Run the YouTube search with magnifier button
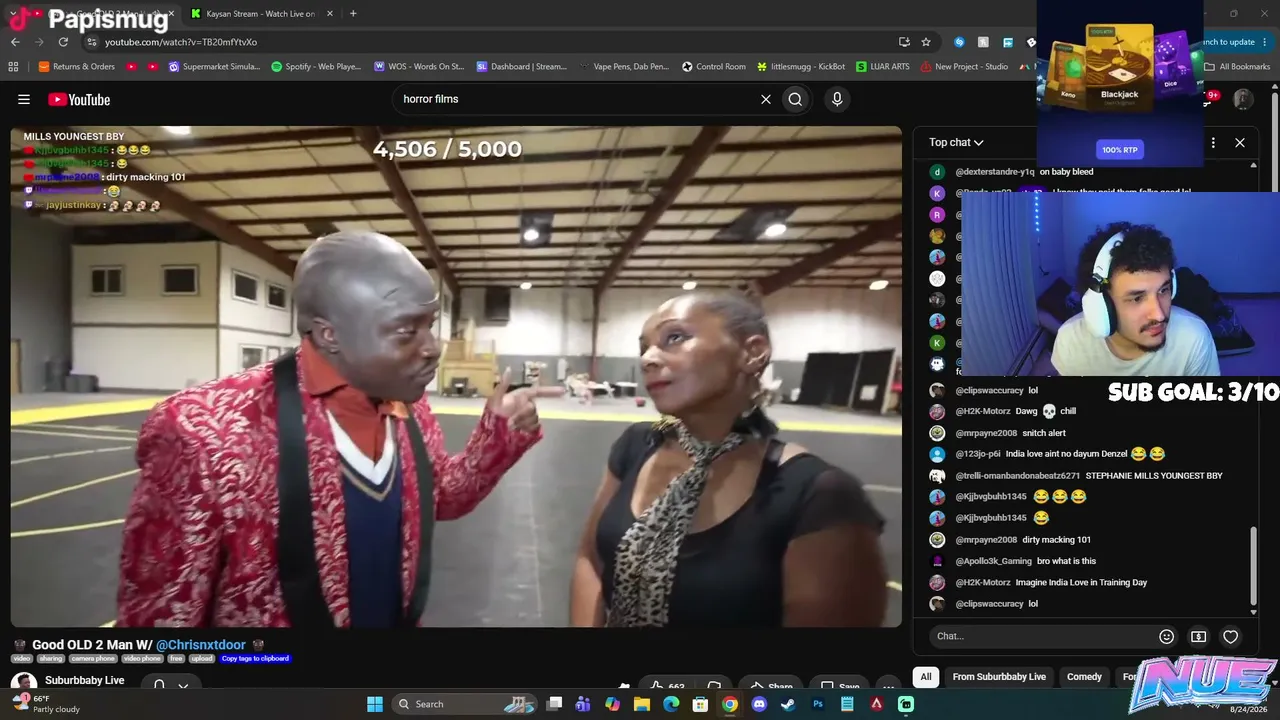1280x720 pixels. point(795,99)
